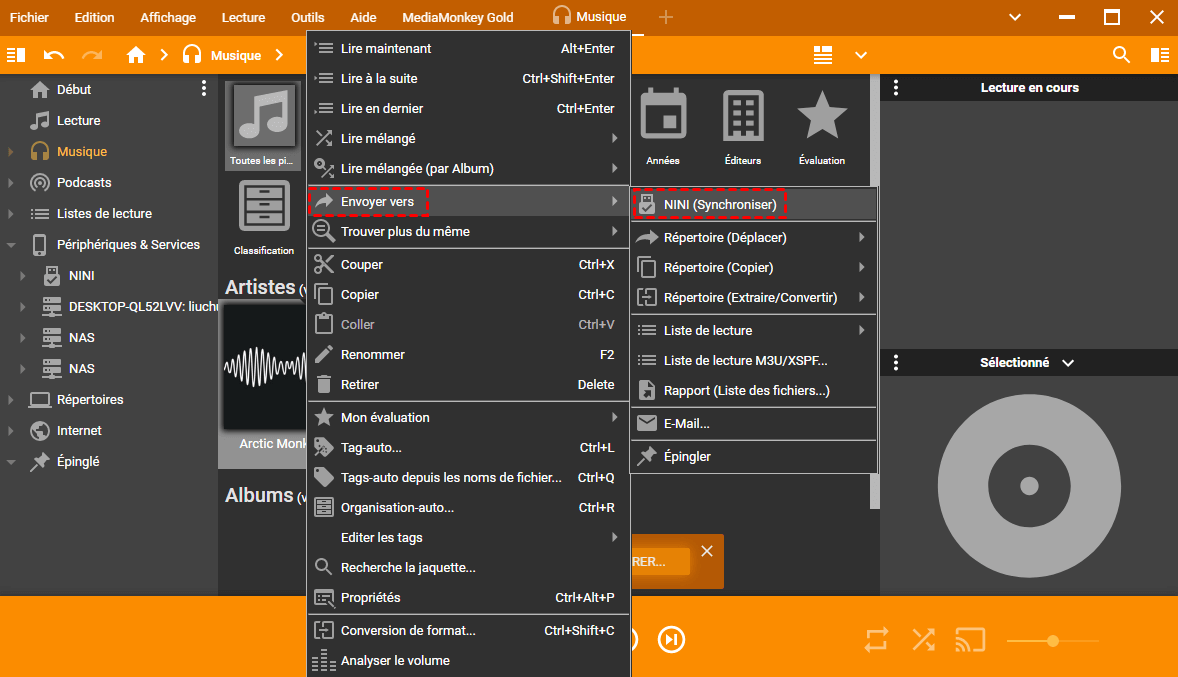Choose Propriétés in the context menu
The width and height of the screenshot is (1178, 677).
pyautogui.click(x=370, y=598)
